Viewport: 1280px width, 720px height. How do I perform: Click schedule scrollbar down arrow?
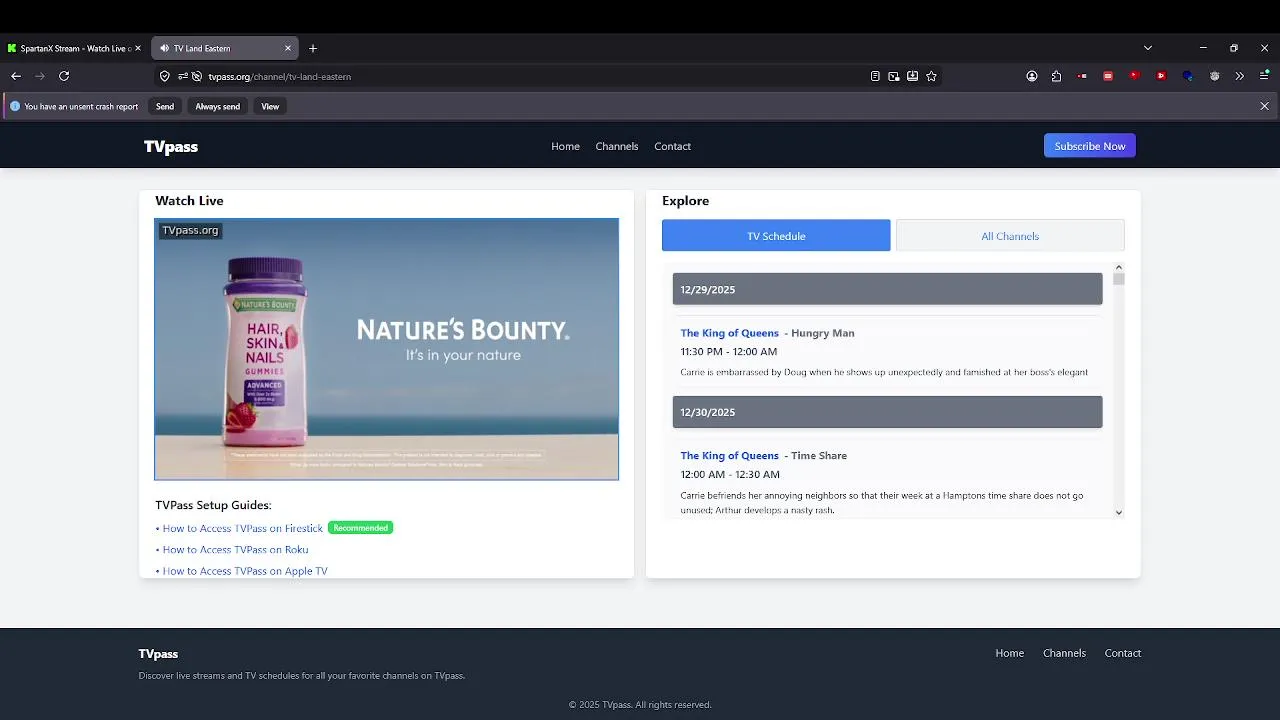point(1118,512)
